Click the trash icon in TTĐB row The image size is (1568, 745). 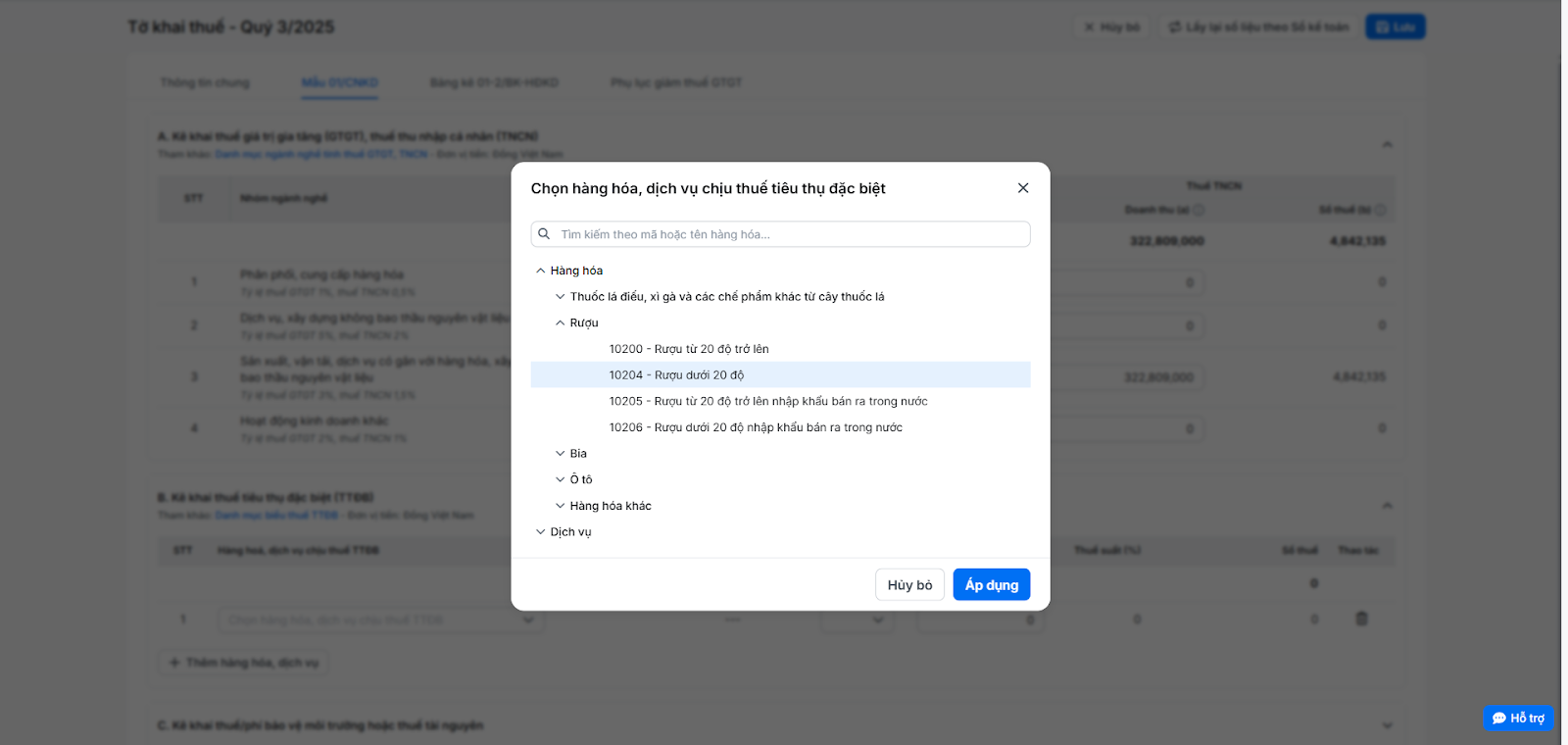(1361, 619)
